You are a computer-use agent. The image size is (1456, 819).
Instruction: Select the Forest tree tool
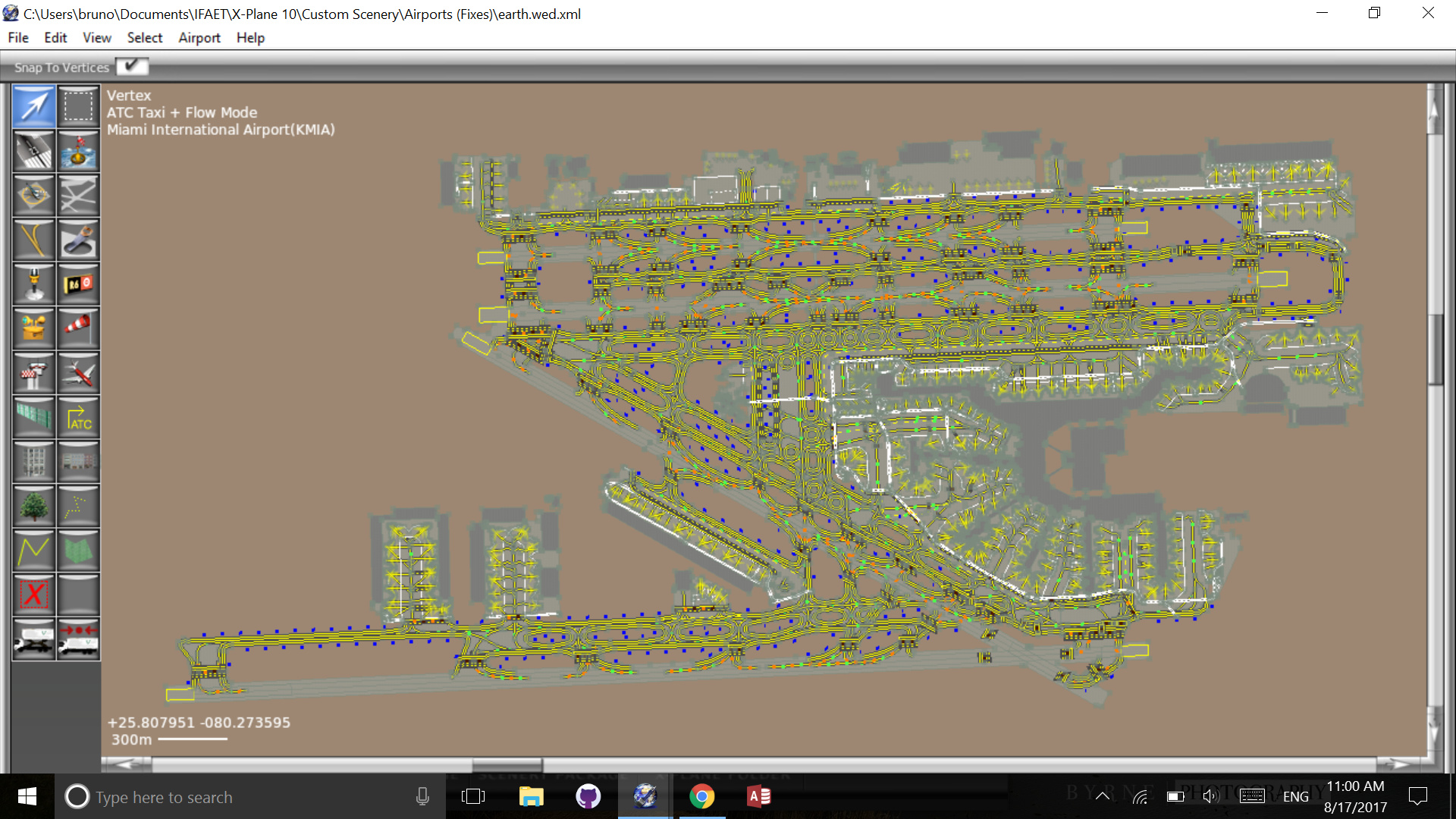tap(33, 506)
